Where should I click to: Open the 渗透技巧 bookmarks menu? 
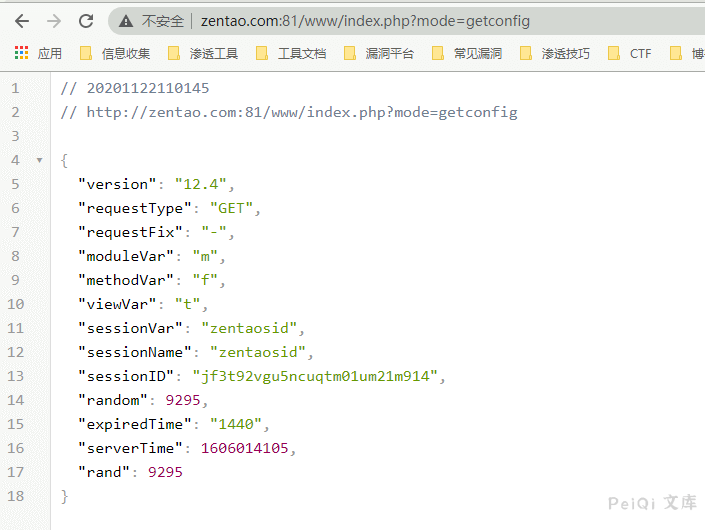click(x=565, y=53)
